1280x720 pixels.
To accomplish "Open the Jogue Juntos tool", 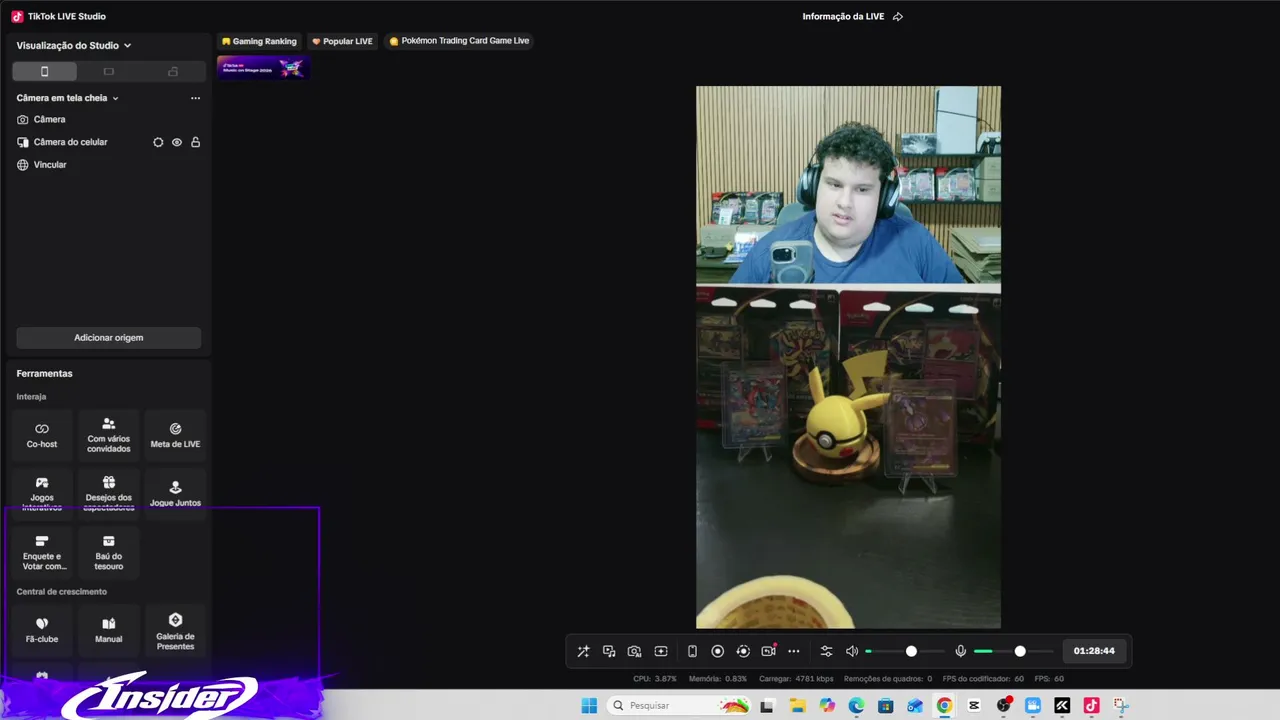I will click(x=175, y=494).
